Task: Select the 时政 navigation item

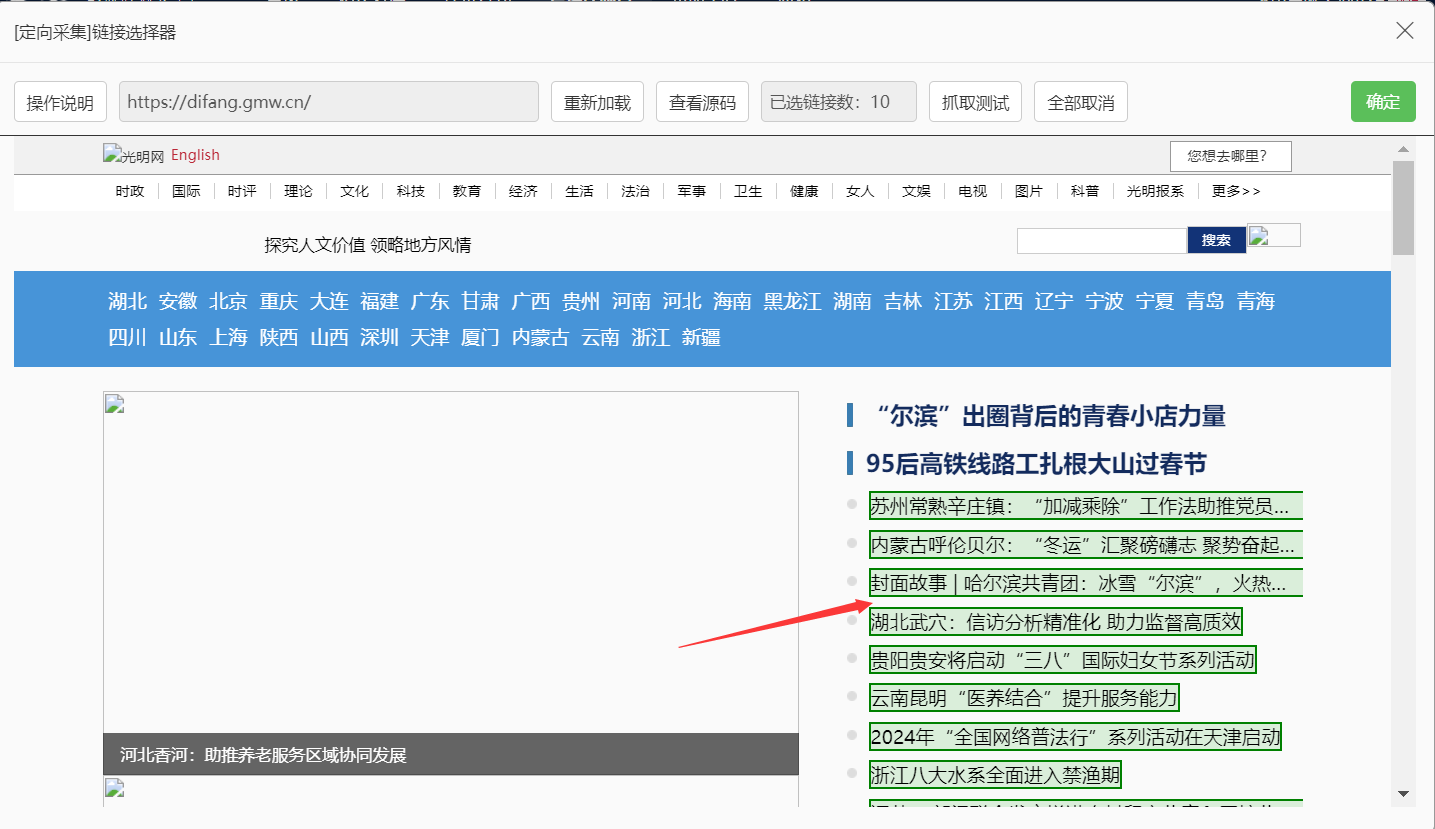Action: coord(130,191)
